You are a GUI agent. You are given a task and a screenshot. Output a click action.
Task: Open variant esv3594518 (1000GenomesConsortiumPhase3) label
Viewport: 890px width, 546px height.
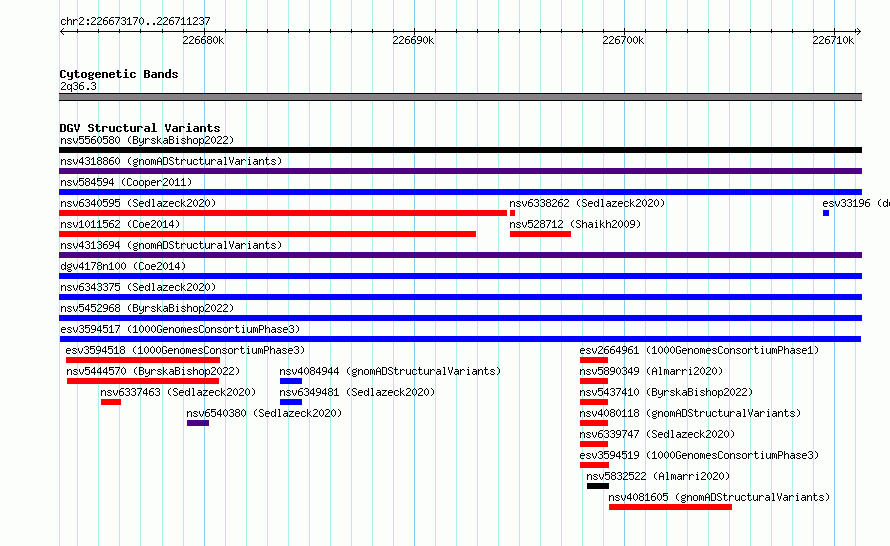tap(185, 350)
